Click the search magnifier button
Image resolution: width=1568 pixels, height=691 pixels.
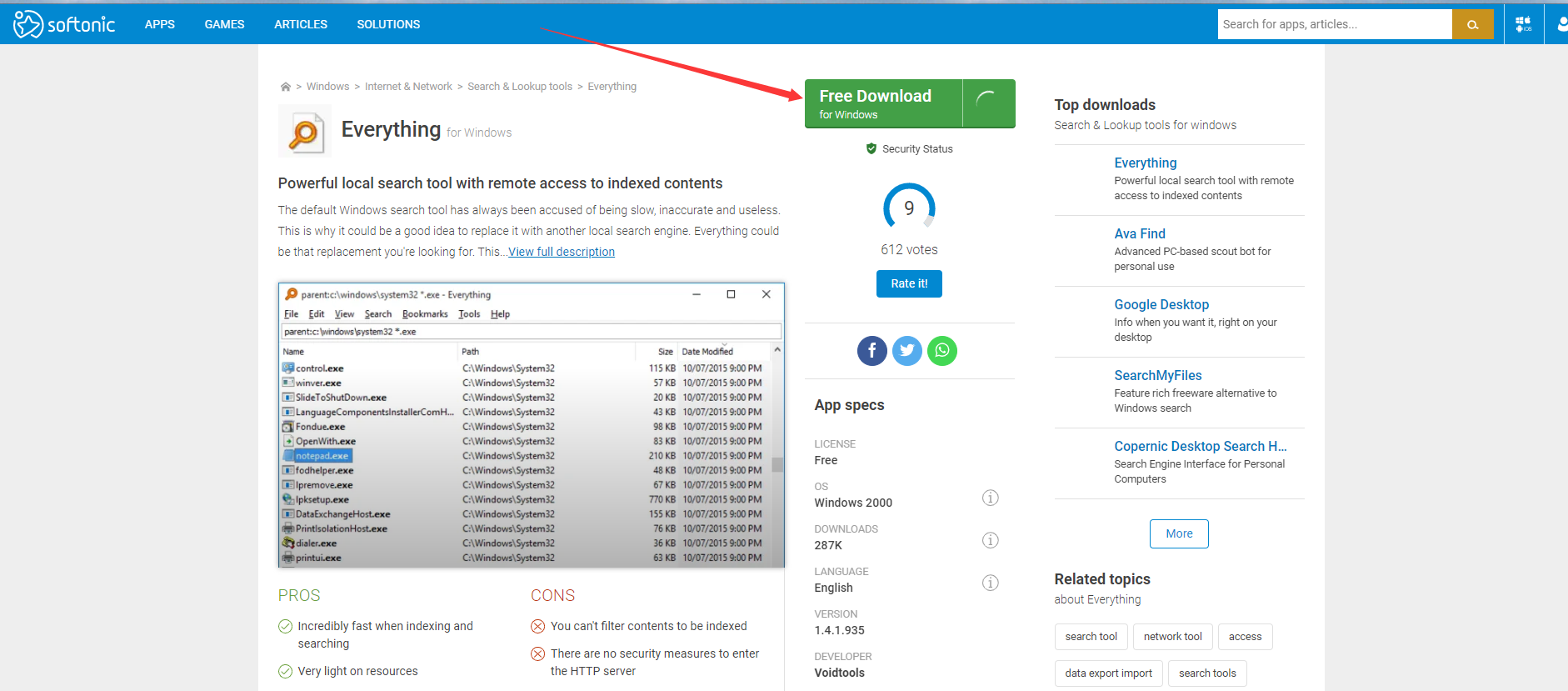(1472, 24)
